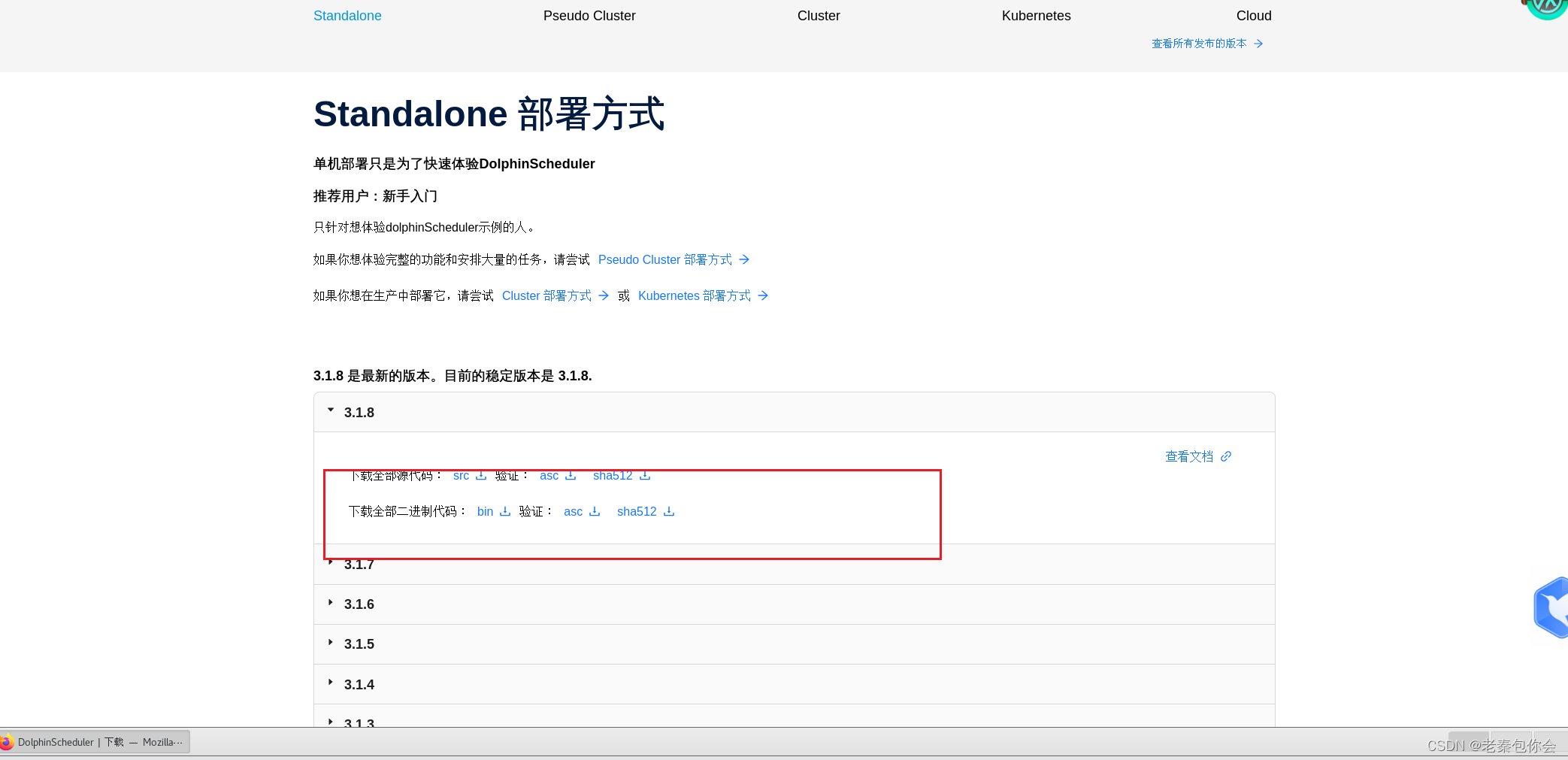Collapse the 3.1.8 version section

coord(794,412)
